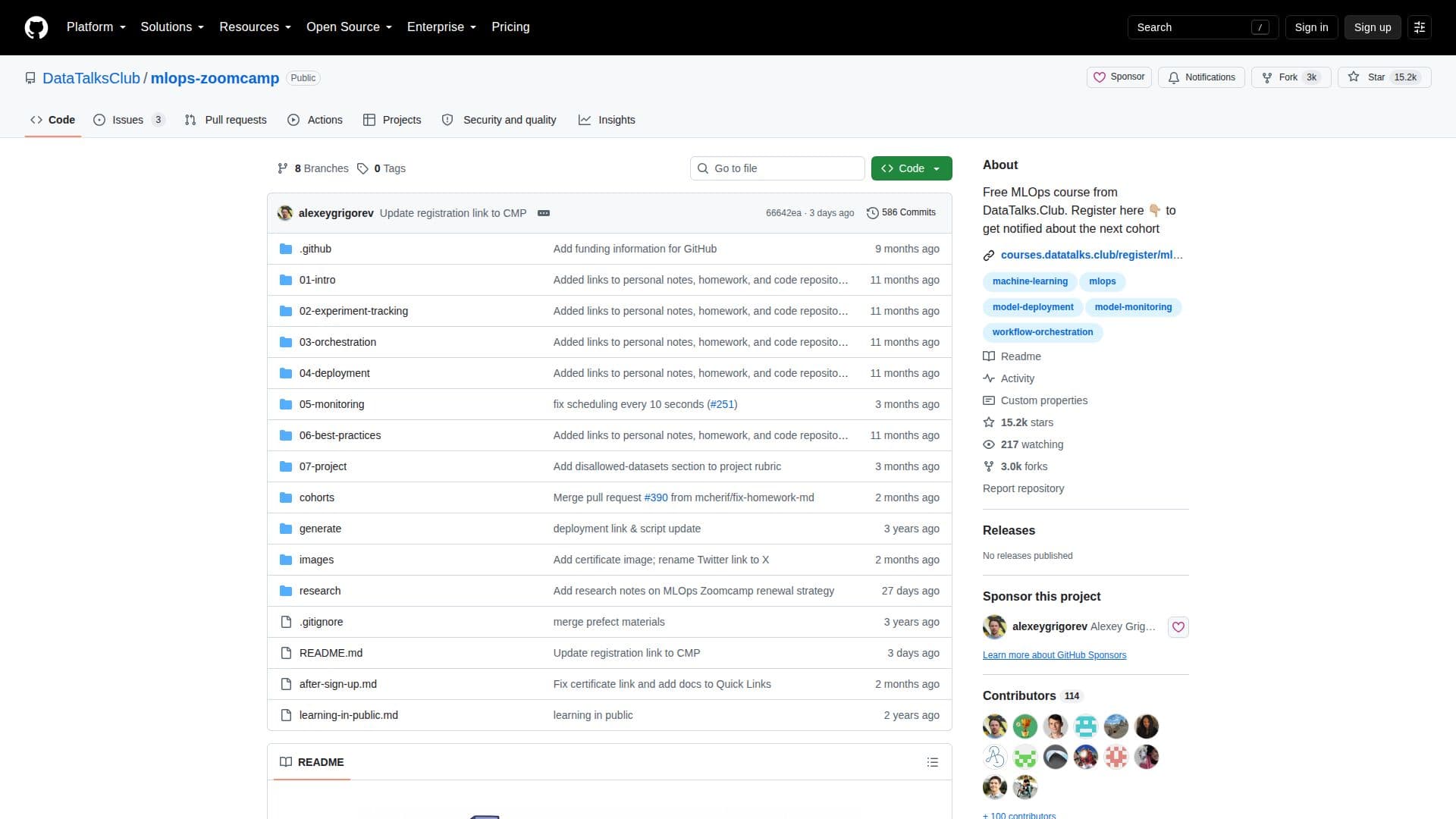
Task: Switch to the Insights tab
Action: (x=607, y=120)
